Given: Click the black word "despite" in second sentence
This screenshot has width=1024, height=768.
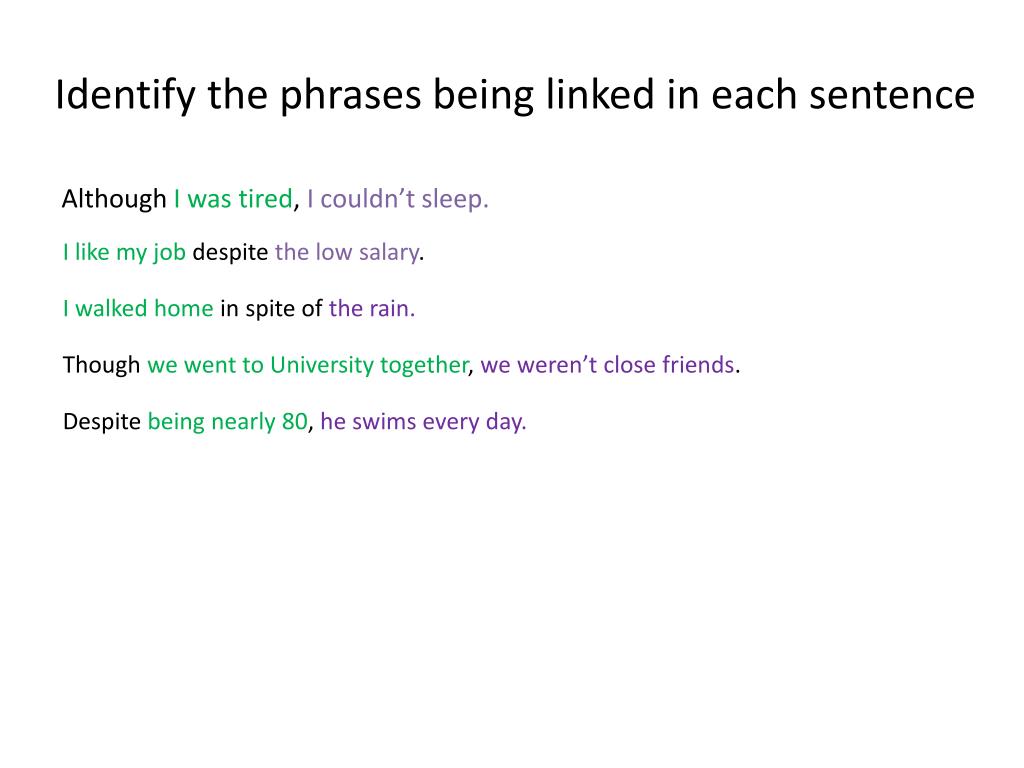Looking at the screenshot, I should 231,253.
